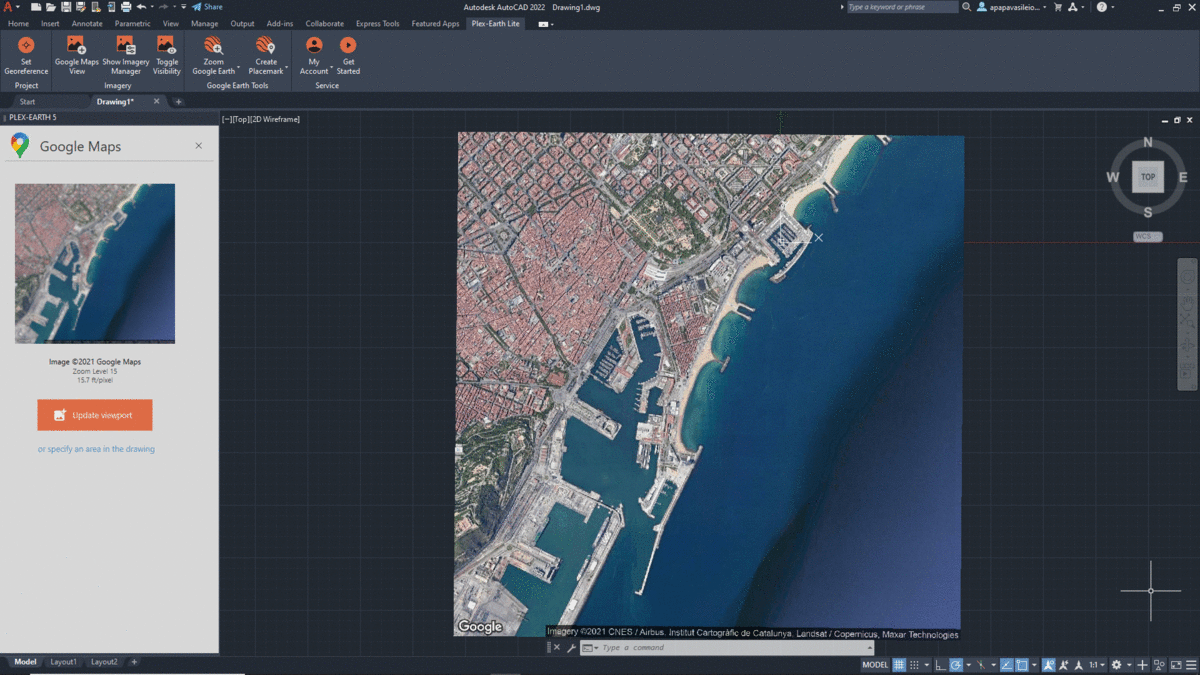Viewport: 1200px width, 675px height.
Task: Switch to the Annotate ribbon tab
Action: pos(87,23)
